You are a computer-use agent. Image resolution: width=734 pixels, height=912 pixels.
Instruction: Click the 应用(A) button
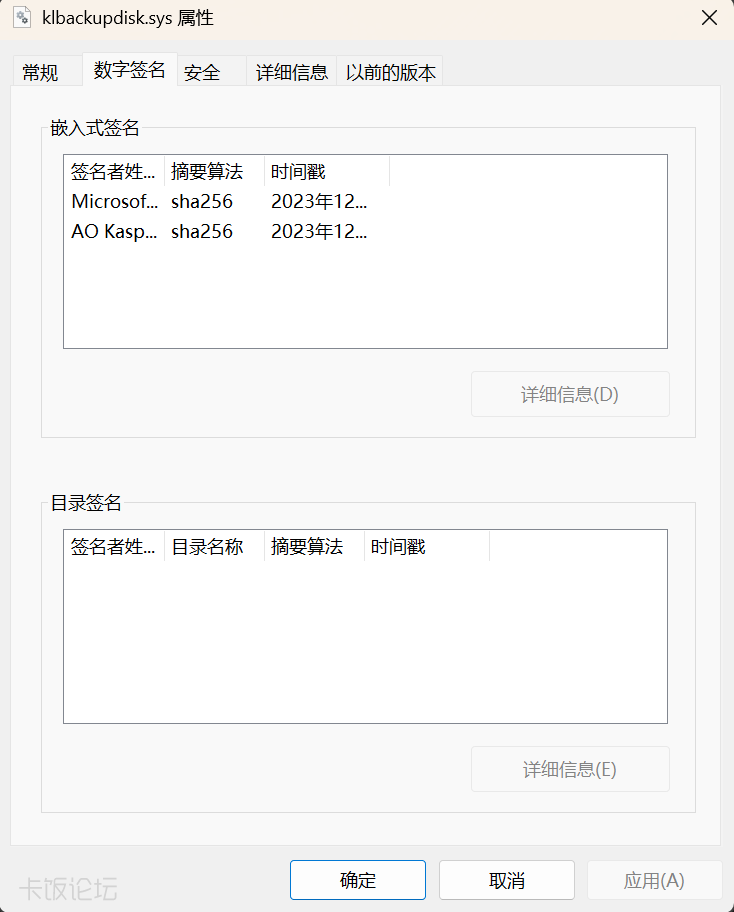(x=655, y=880)
